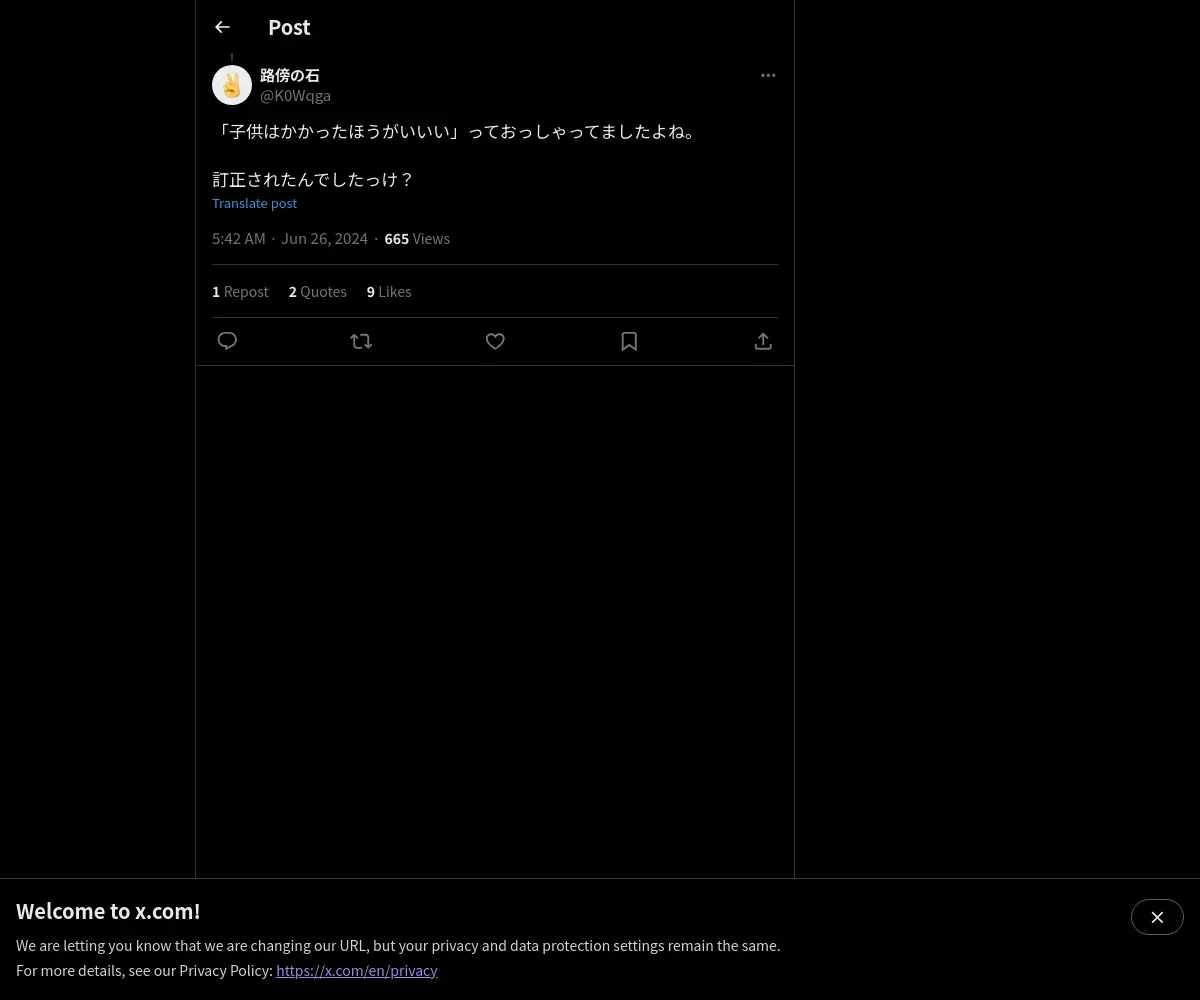
Task: Click the 5:42 AM Jun 26, 2024 timestamp
Action: pos(290,238)
